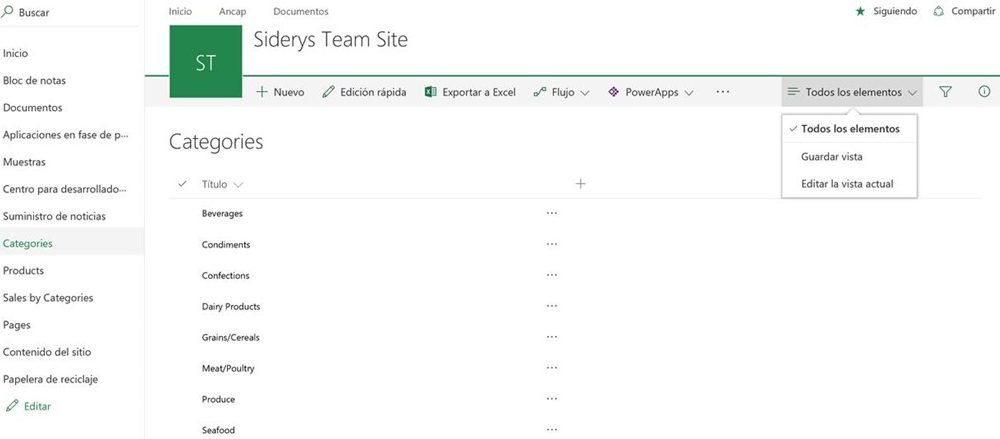Open the toolbar overflow ellipsis menu

coord(722,92)
